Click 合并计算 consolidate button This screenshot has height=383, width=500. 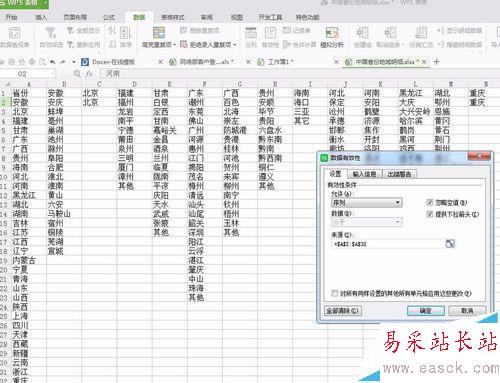(x=299, y=44)
